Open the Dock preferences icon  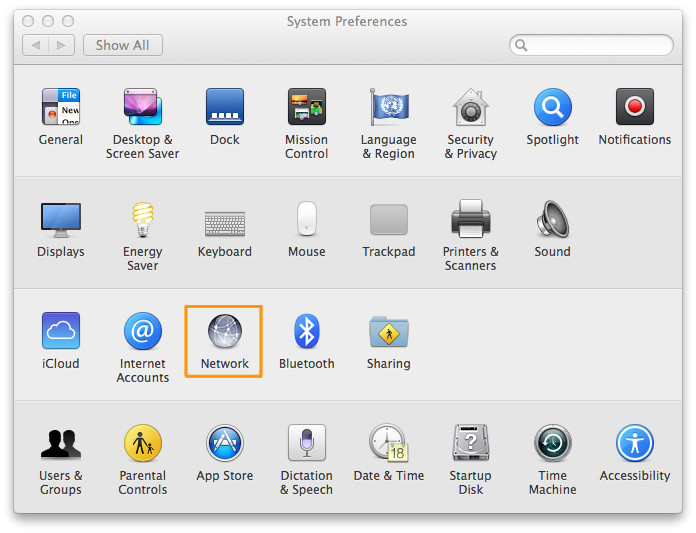coord(225,107)
